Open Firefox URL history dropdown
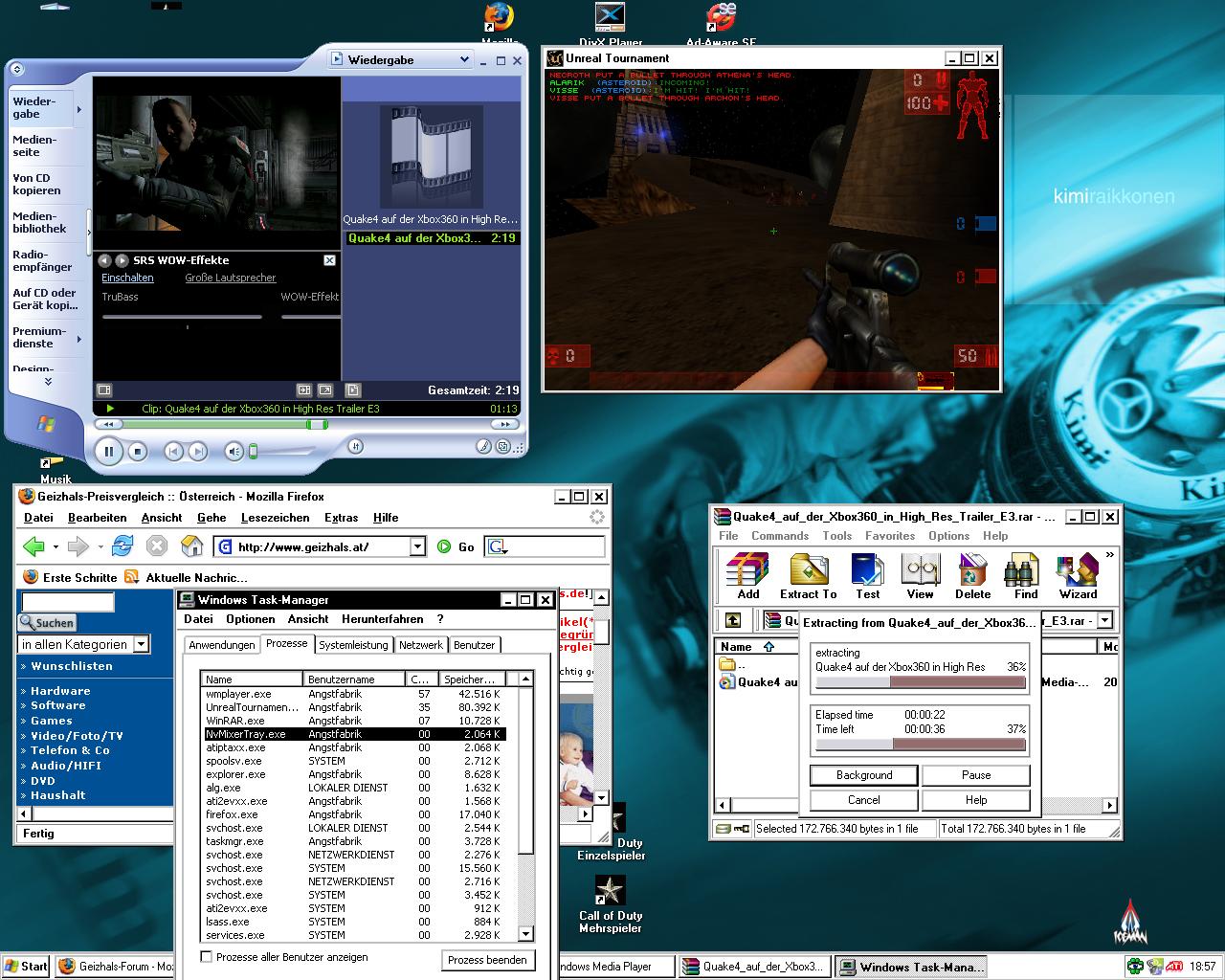 [x=417, y=546]
